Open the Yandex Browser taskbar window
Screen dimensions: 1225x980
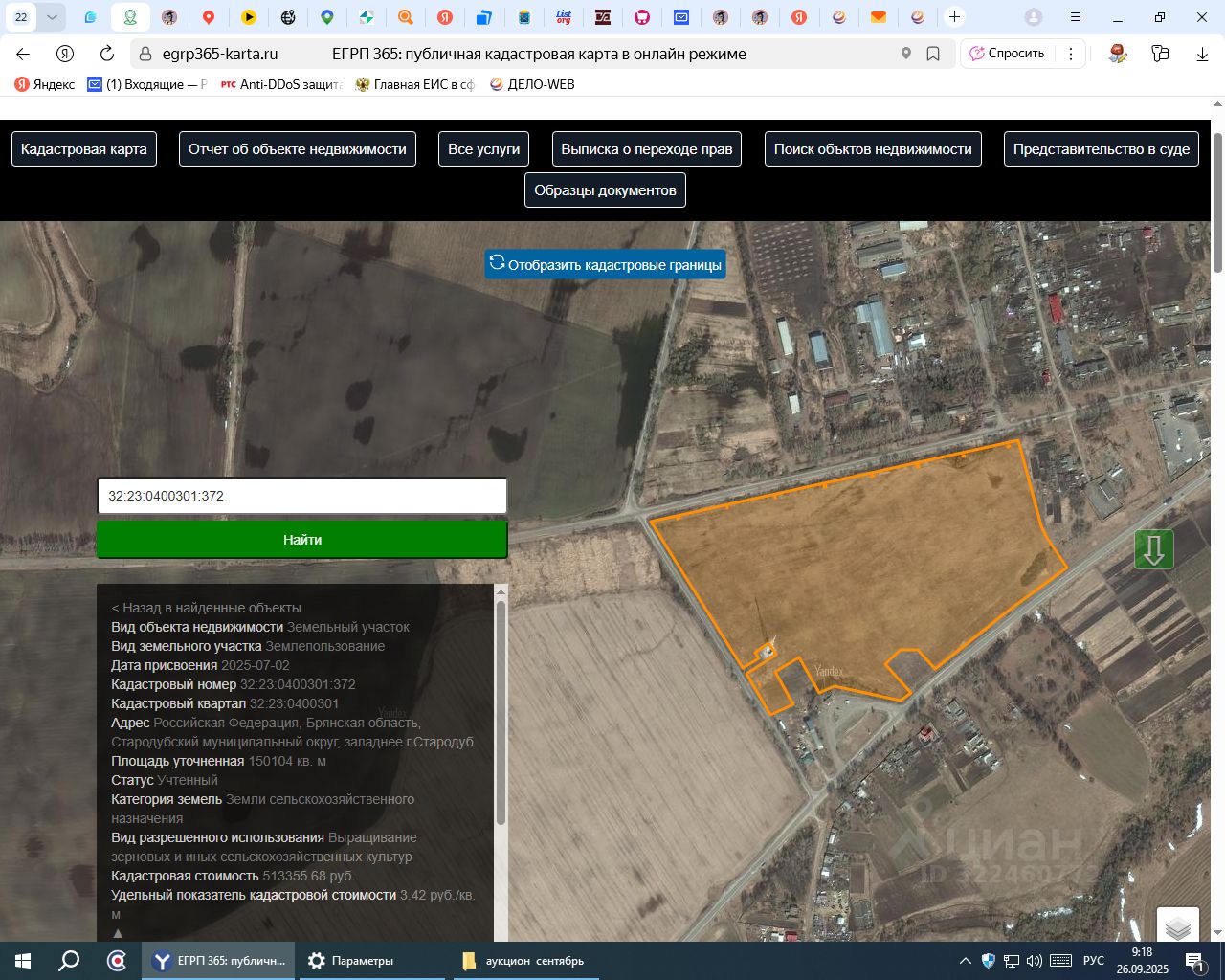click(x=219, y=961)
